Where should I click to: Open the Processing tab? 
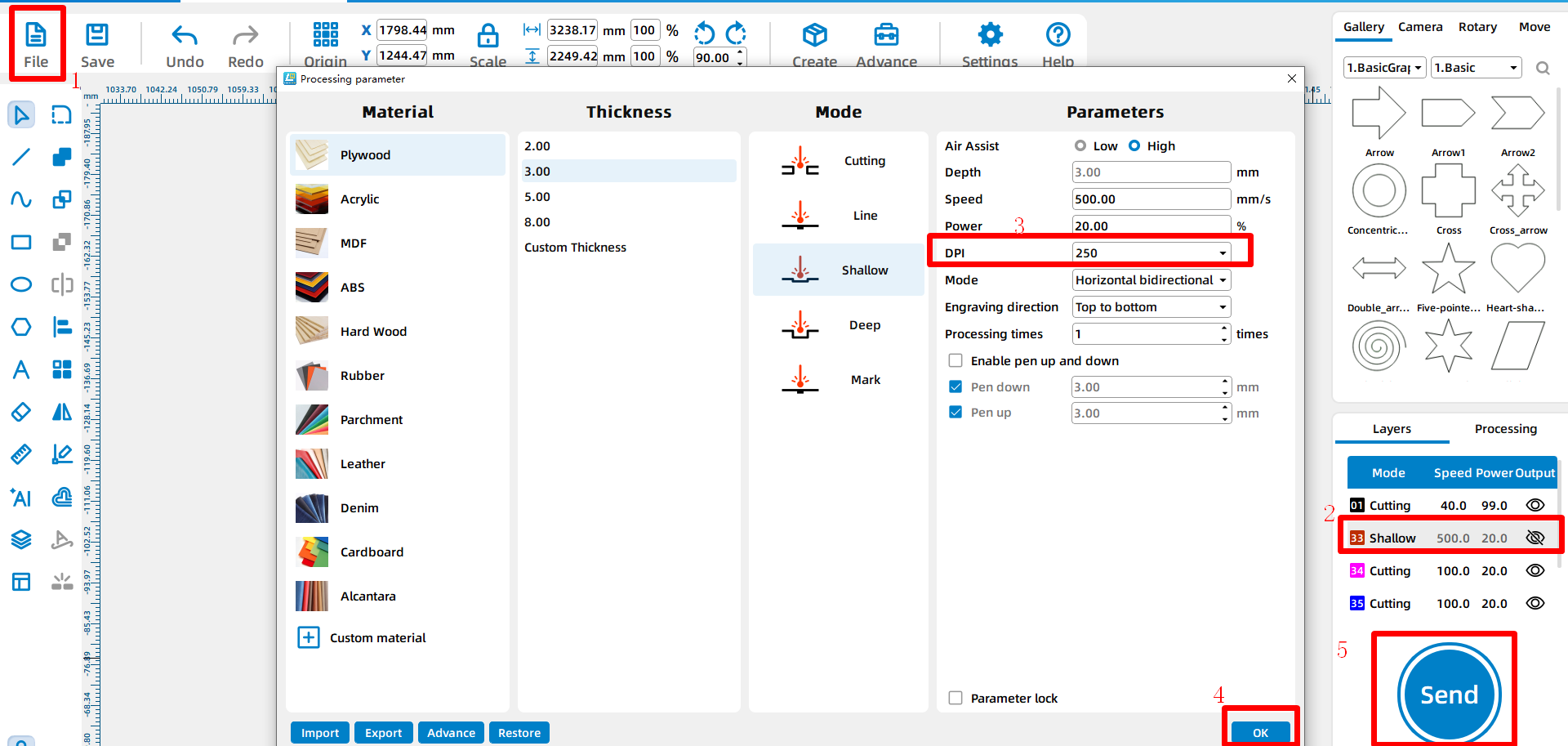(1505, 428)
